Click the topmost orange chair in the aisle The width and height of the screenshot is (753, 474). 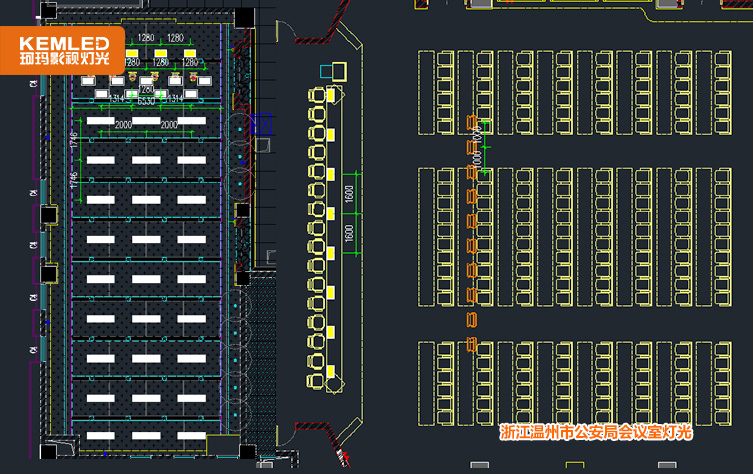(x=473, y=123)
